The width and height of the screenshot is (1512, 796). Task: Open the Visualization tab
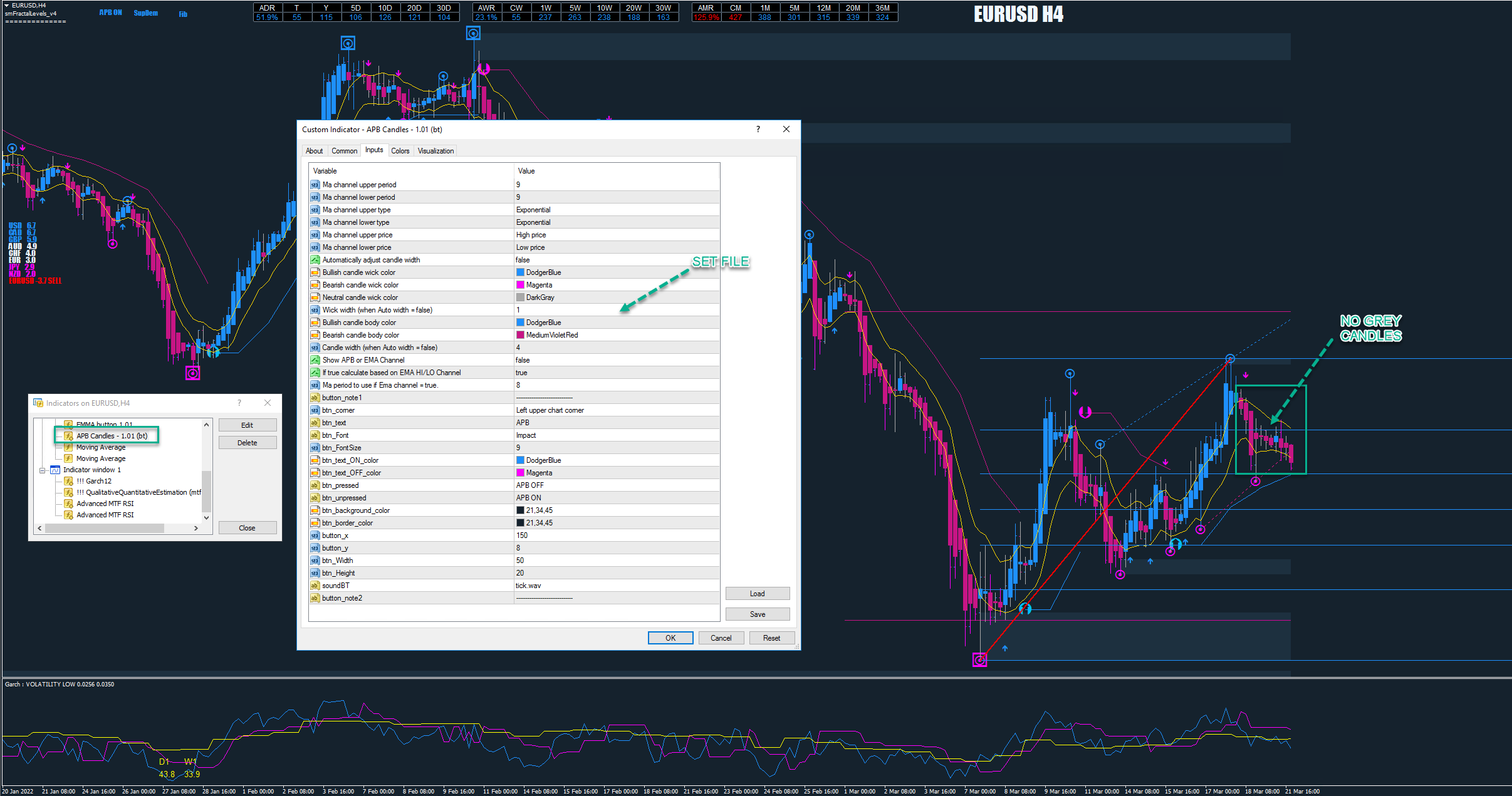tap(435, 151)
